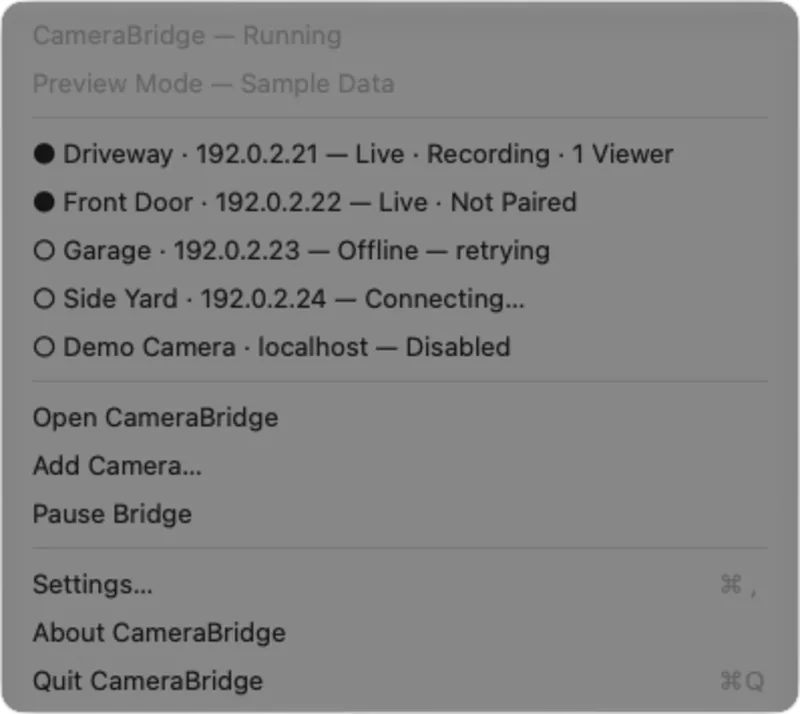
Task: Choose the Side Yard connecting entry
Action: click(400, 299)
